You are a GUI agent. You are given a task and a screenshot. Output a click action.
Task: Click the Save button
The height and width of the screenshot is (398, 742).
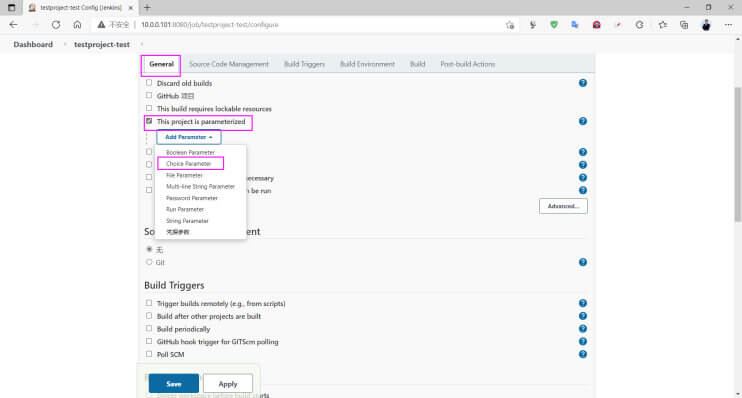174,384
